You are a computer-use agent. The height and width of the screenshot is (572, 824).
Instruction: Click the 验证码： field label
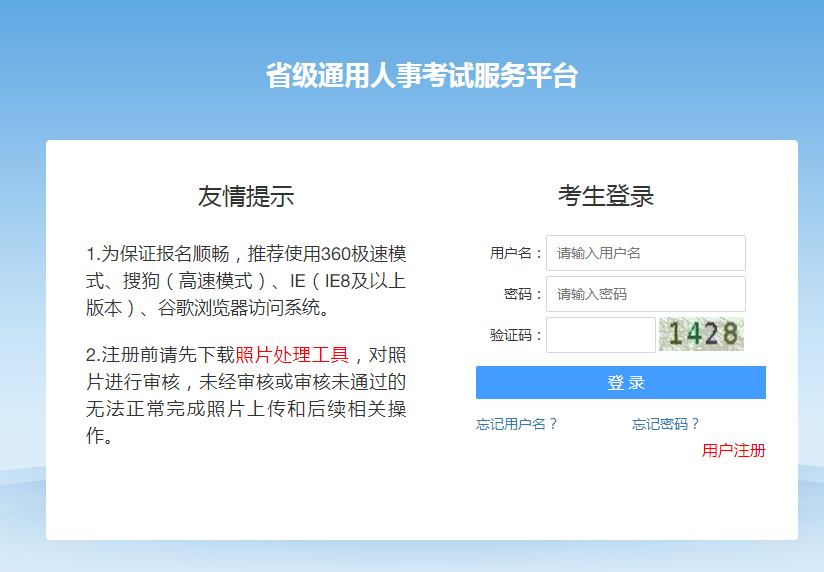click(516, 335)
